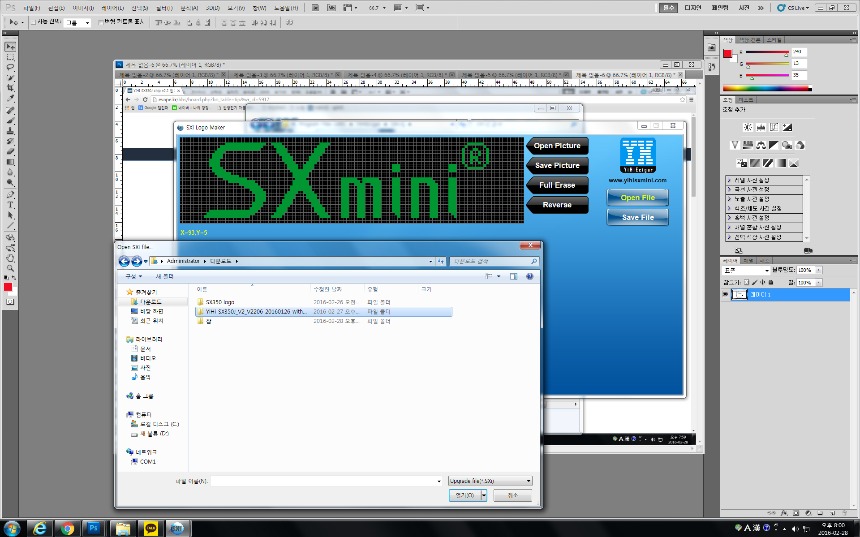The height and width of the screenshot is (537, 860).
Task: Add a Levels adjustment
Action: tap(760, 127)
